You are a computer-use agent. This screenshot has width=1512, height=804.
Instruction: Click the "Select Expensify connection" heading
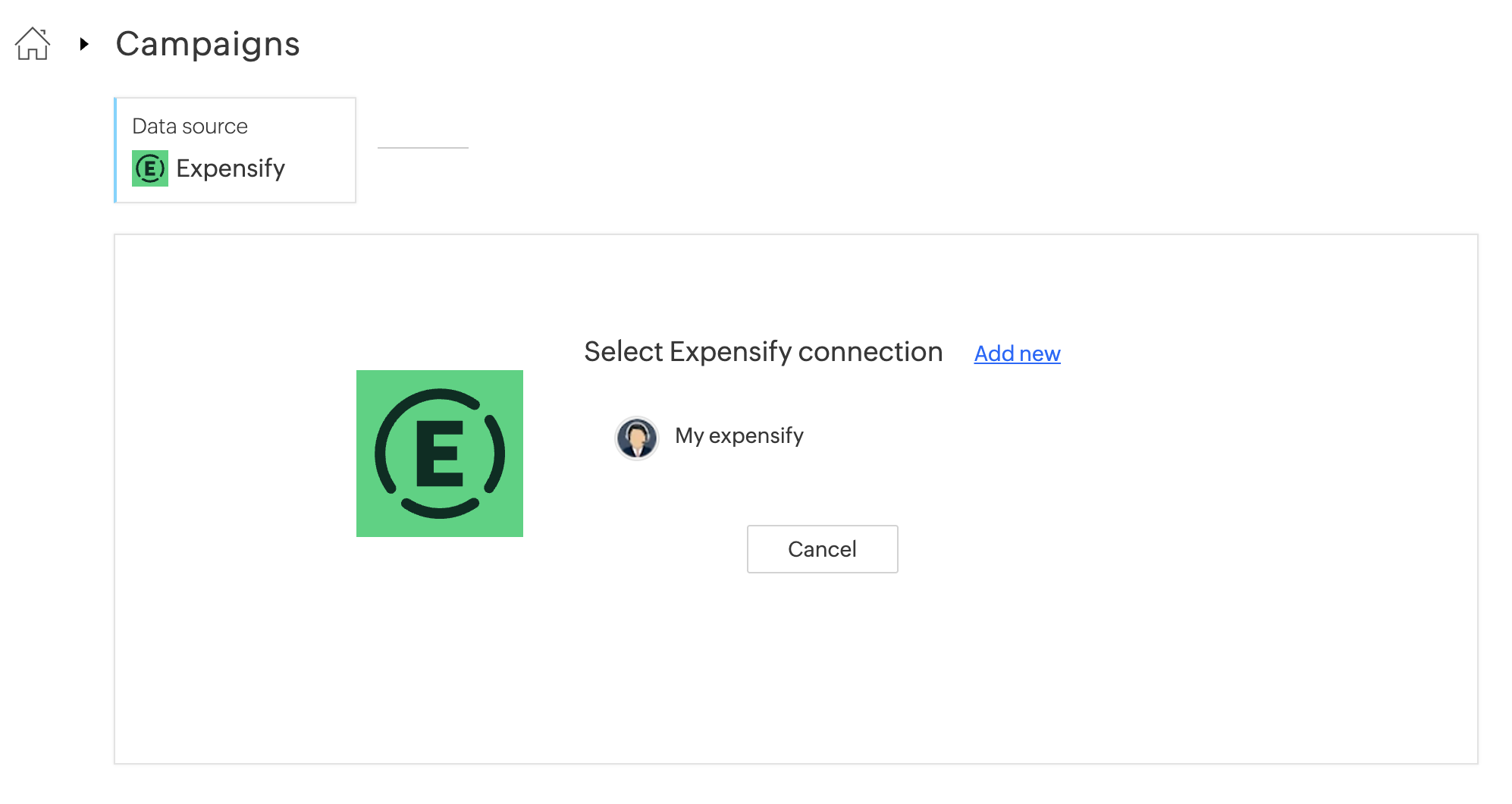pyautogui.click(x=764, y=352)
